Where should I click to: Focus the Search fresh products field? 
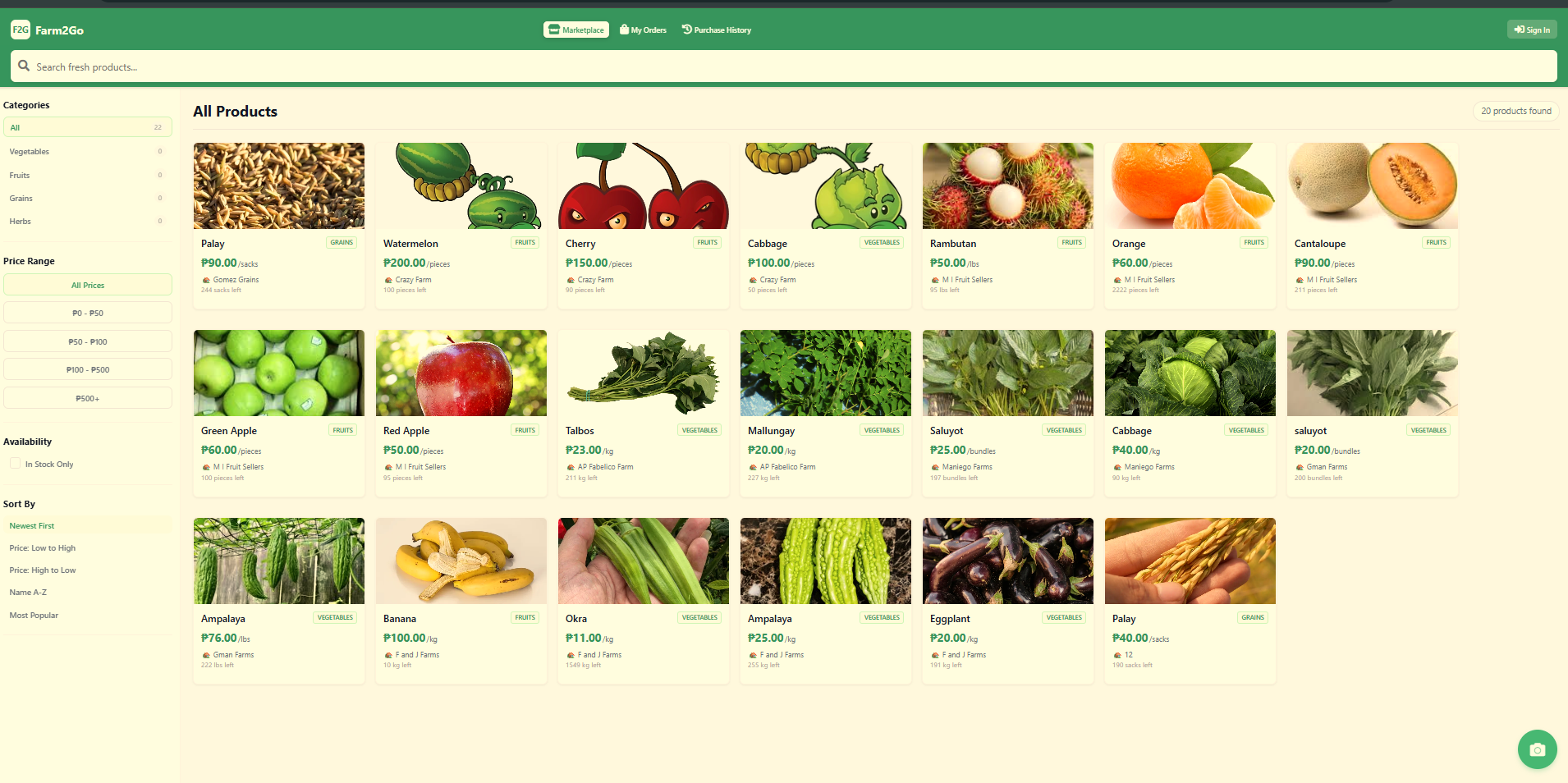[784, 66]
